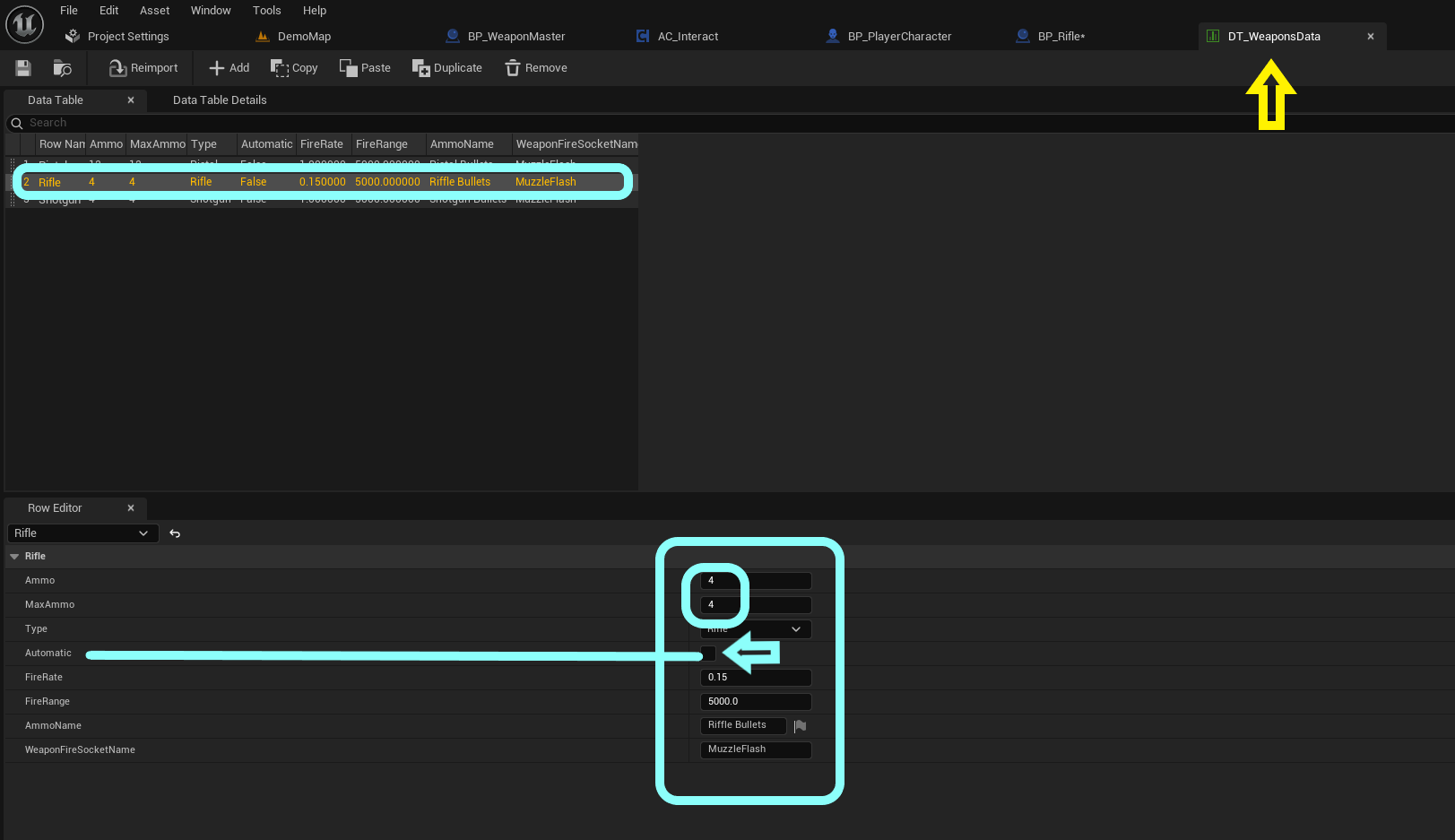Click the WeaponFireSocketName column header

tap(576, 144)
